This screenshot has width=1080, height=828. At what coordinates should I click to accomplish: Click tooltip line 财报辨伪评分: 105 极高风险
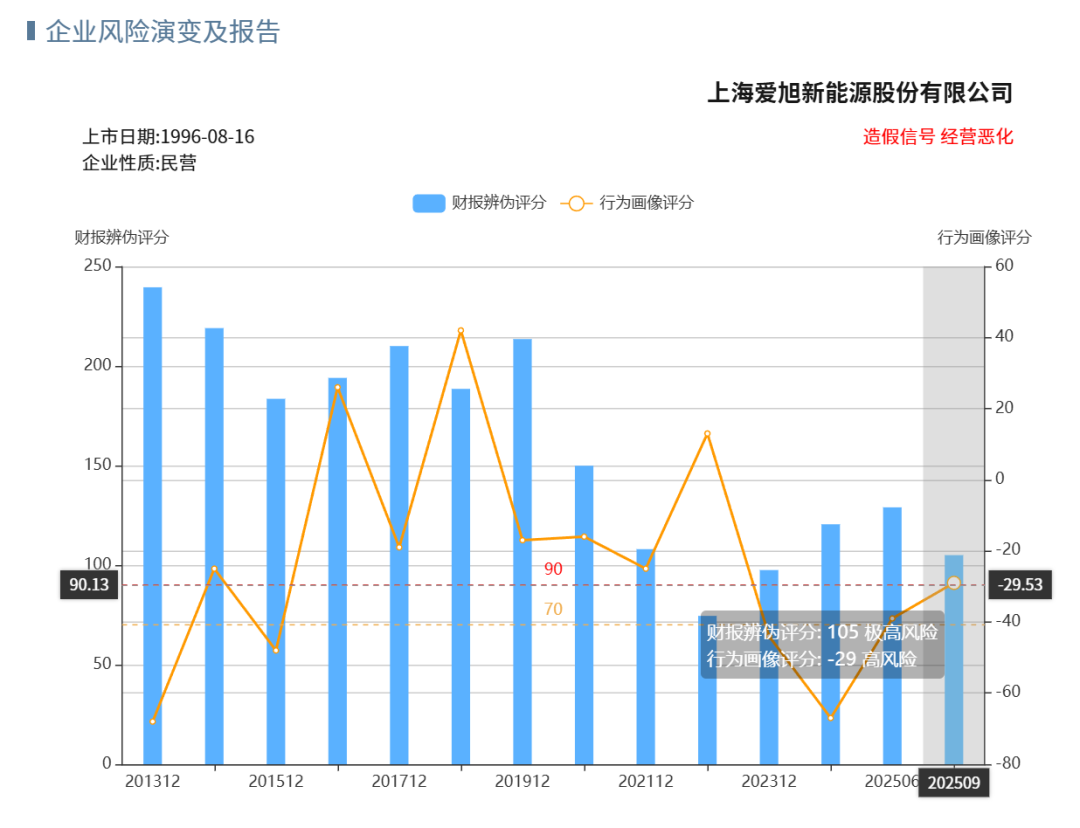click(x=822, y=632)
